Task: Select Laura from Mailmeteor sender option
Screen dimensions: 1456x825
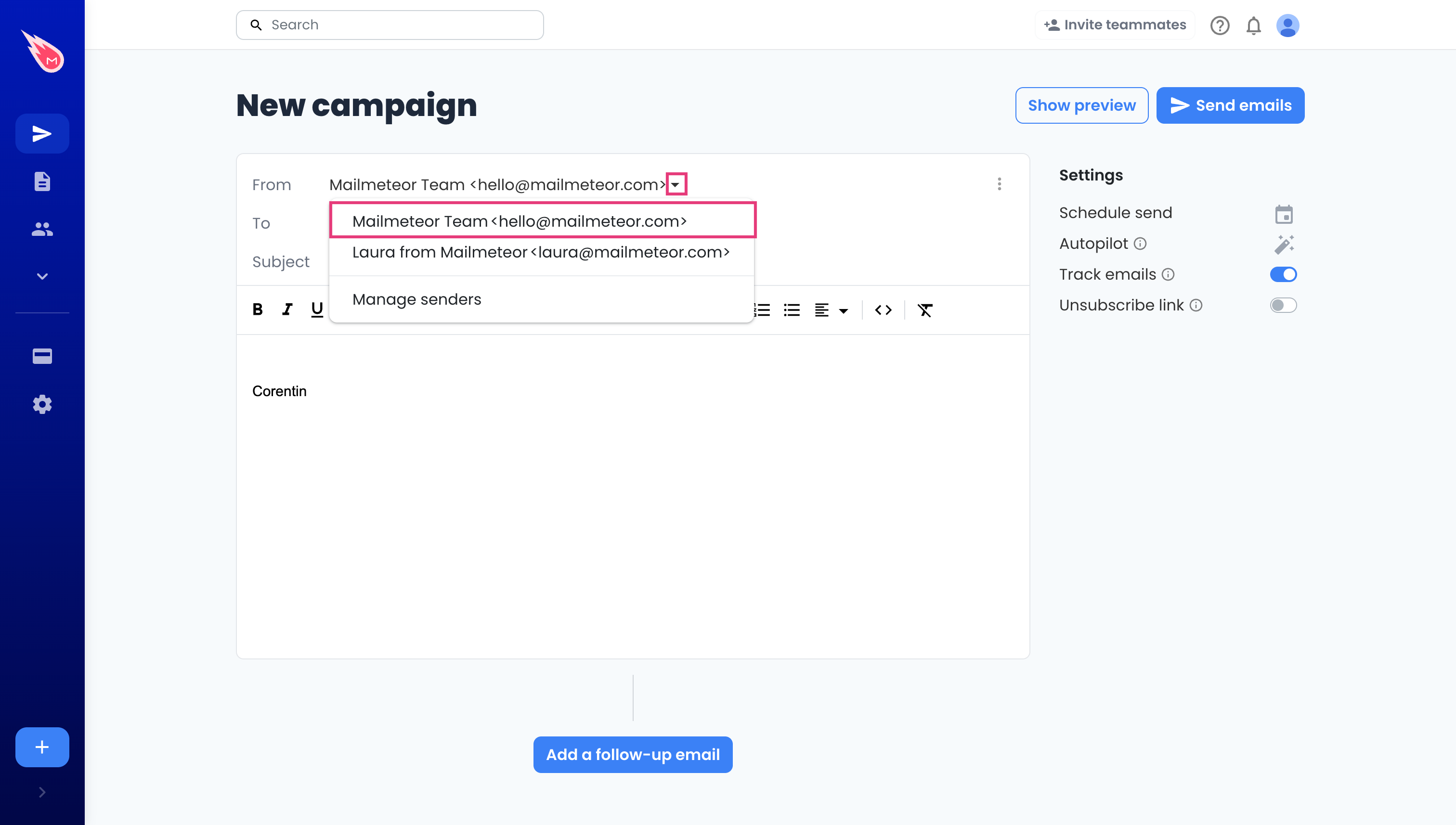Action: [541, 252]
